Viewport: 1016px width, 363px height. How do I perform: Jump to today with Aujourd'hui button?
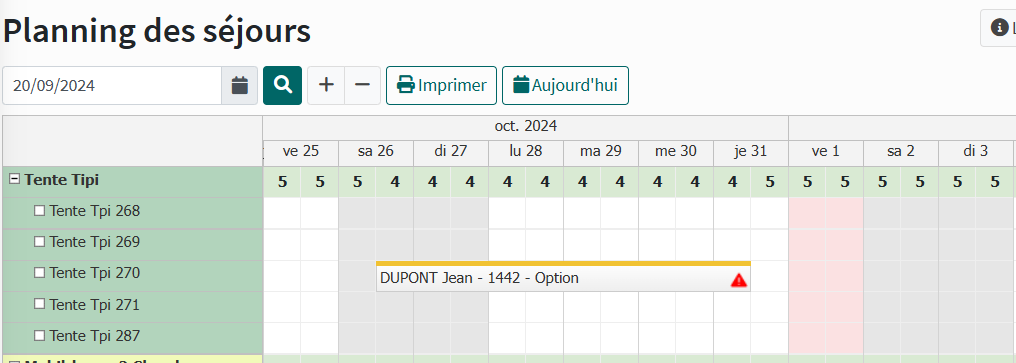tap(565, 85)
